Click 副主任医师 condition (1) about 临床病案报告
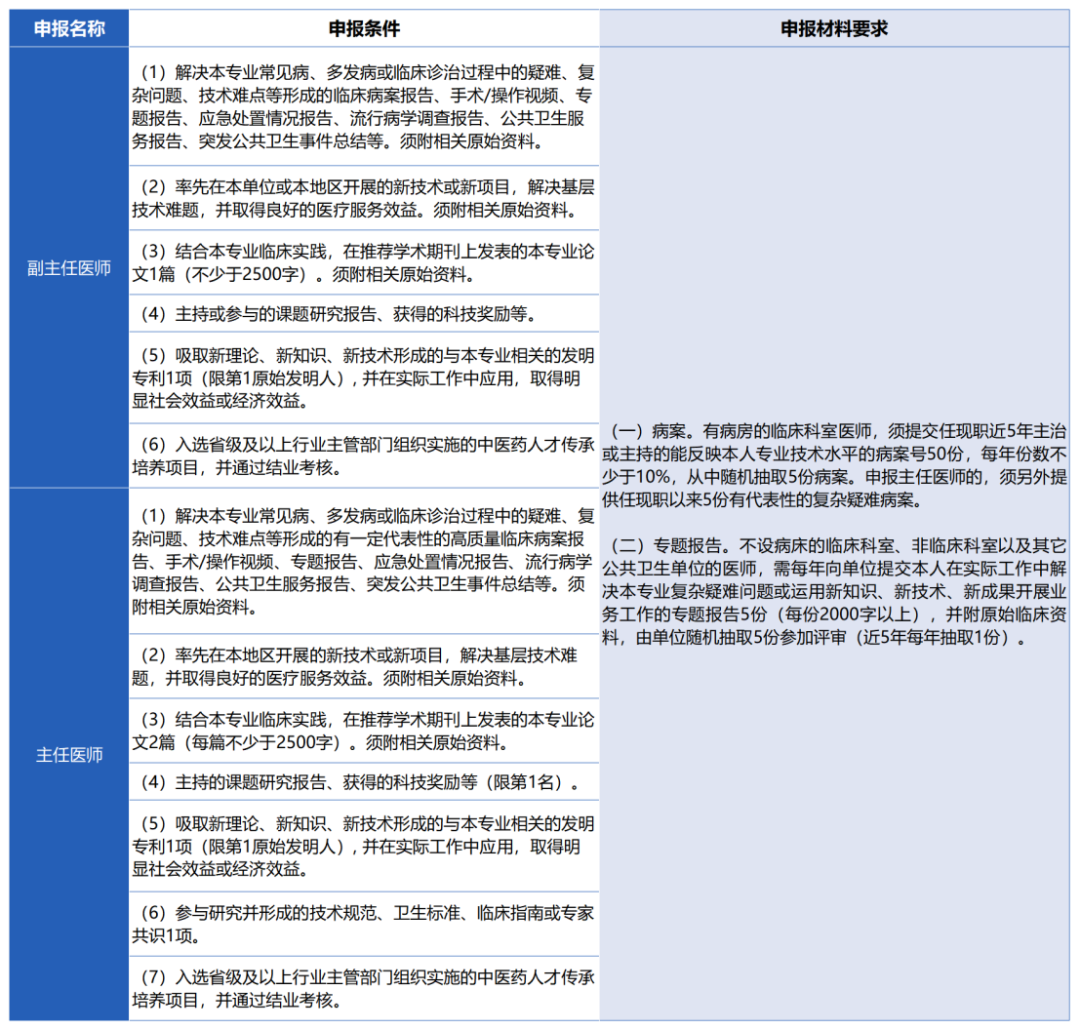1080x1030 pixels. click(x=364, y=106)
